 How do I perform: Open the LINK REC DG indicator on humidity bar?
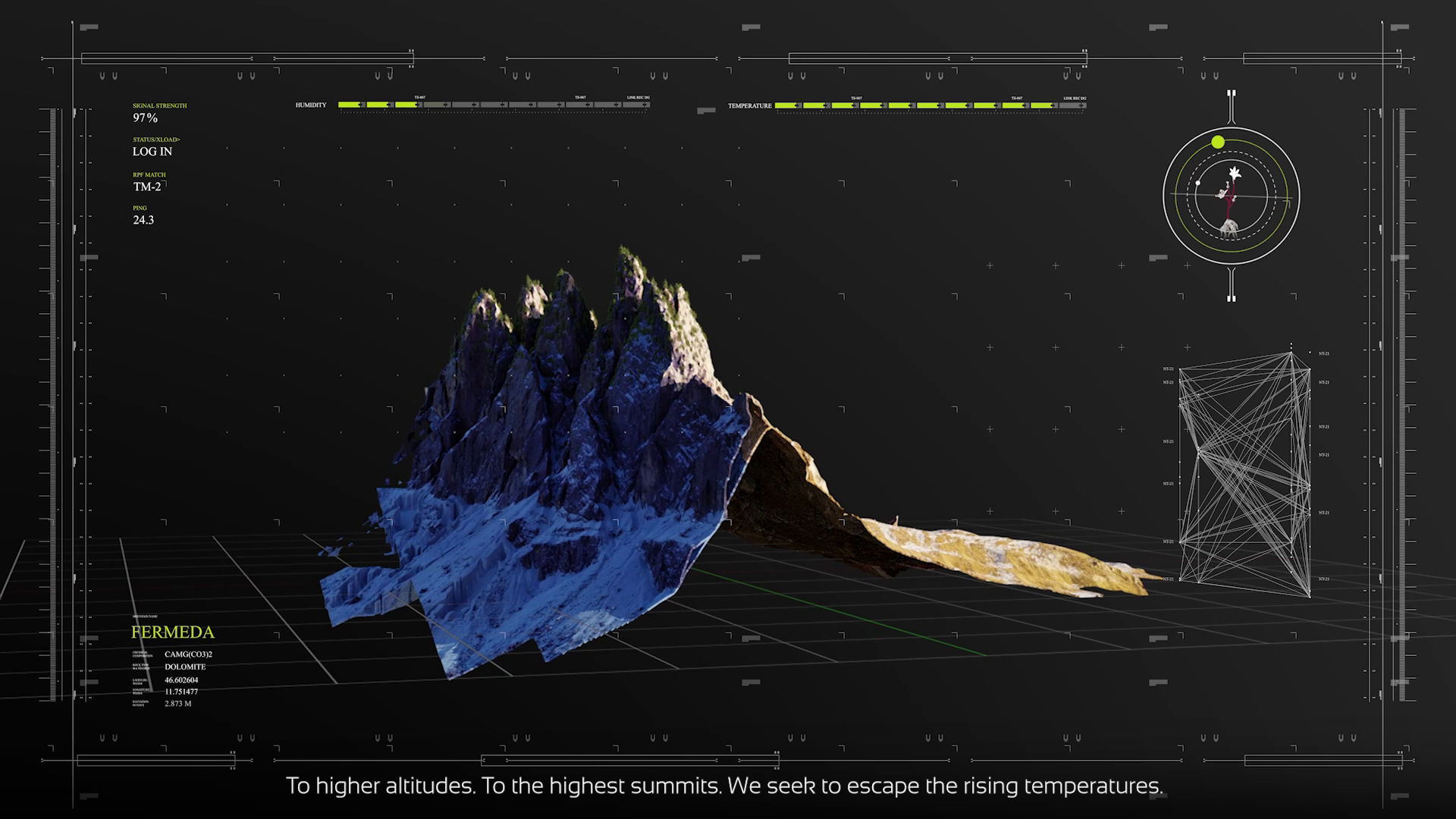pos(639,97)
